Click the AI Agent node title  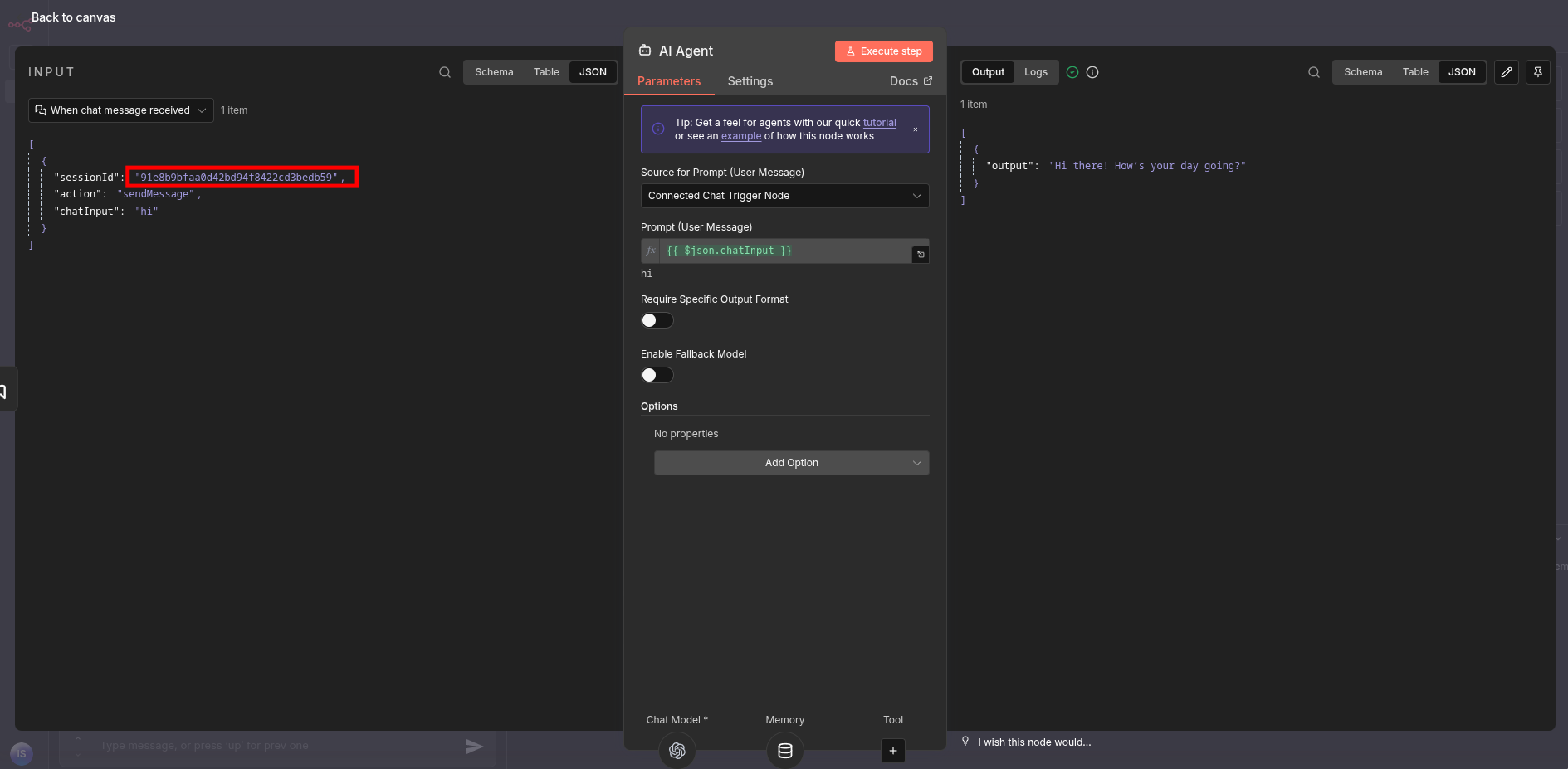click(x=686, y=51)
